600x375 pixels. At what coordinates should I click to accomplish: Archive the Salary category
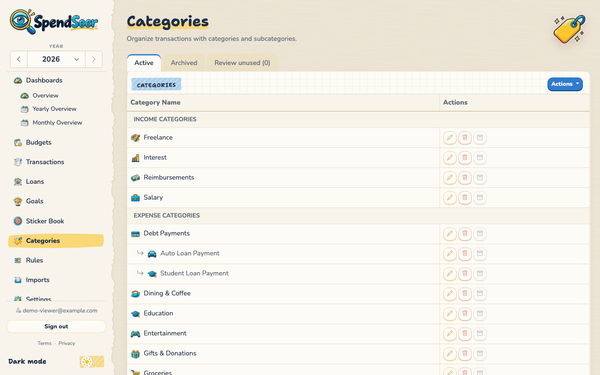pos(480,197)
